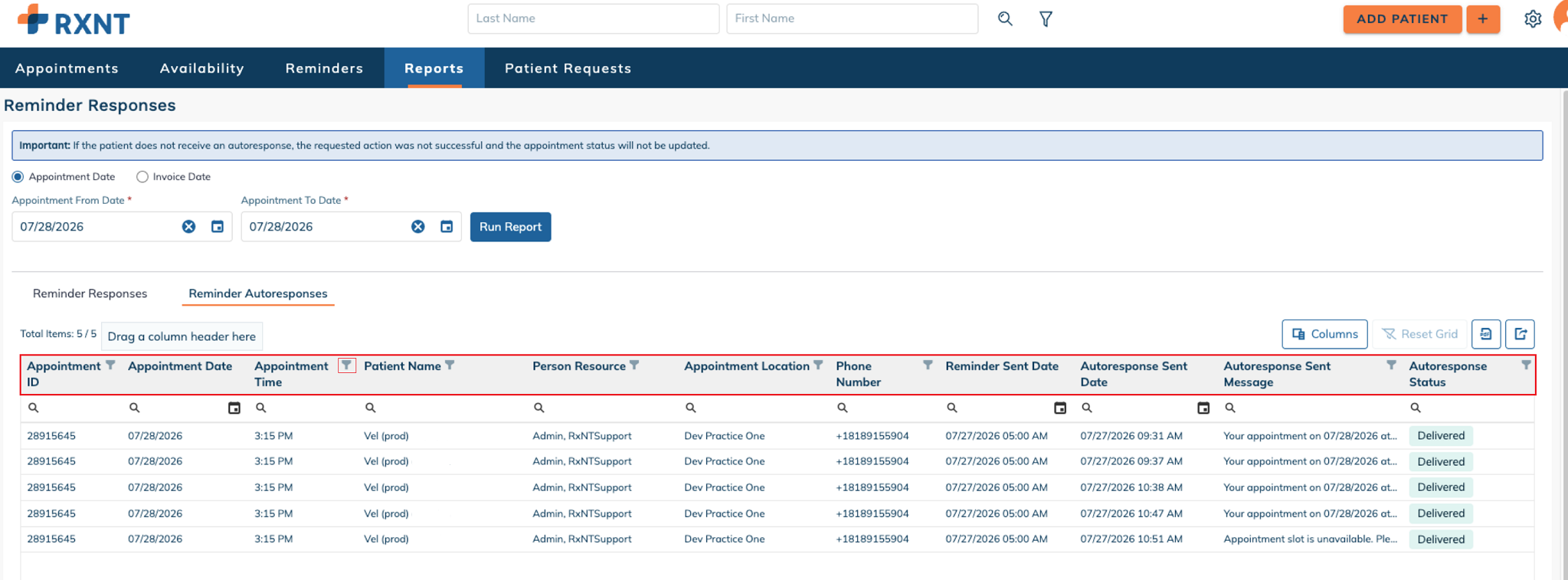Click the Run Report button
Image resolution: width=1568 pixels, height=580 pixels.
[510, 227]
